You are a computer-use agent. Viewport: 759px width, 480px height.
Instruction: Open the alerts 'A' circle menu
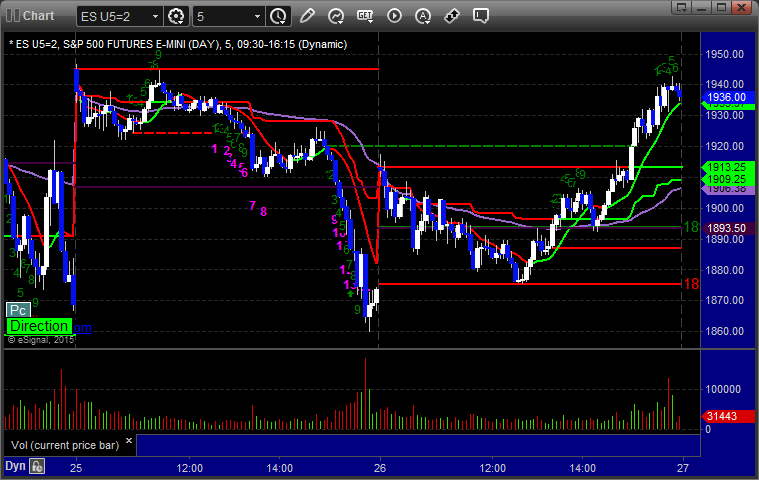pos(423,16)
